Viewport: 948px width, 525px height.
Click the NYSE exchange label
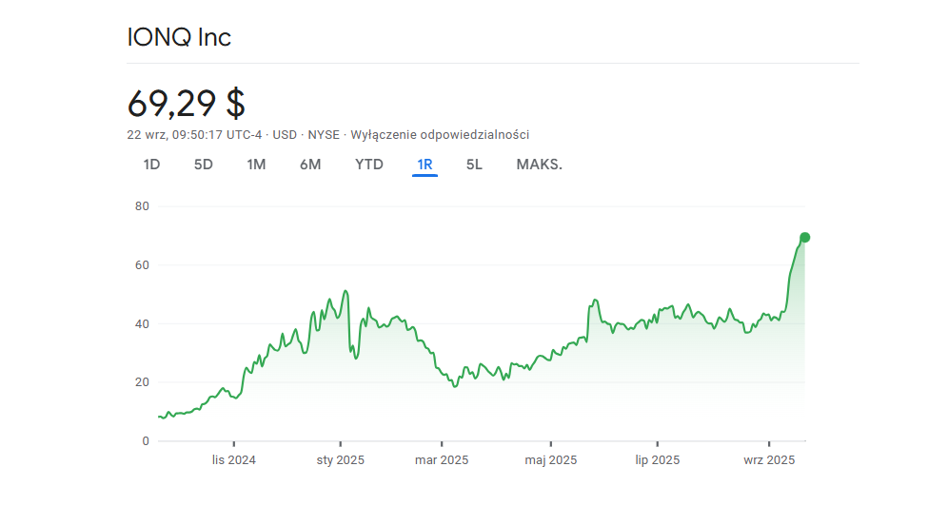(323, 135)
